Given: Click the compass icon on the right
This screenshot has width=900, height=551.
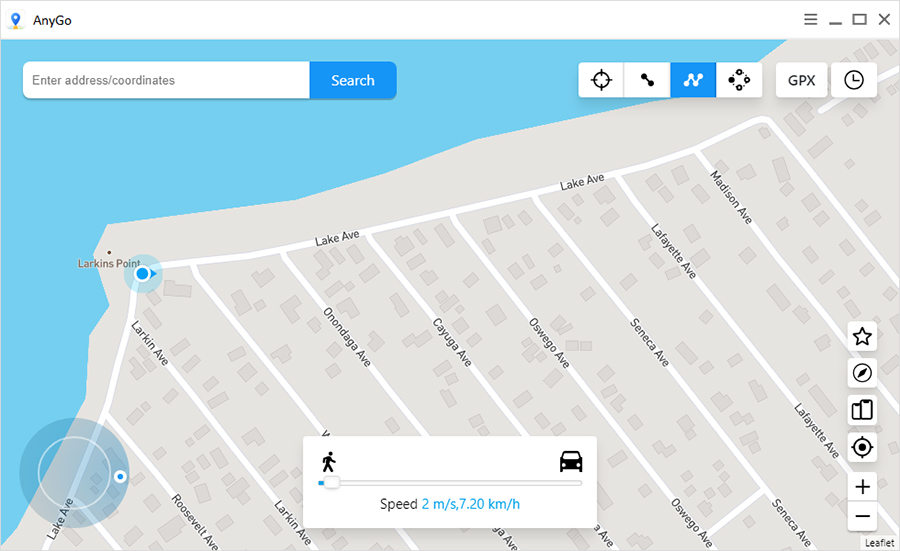Looking at the screenshot, I should [x=862, y=373].
